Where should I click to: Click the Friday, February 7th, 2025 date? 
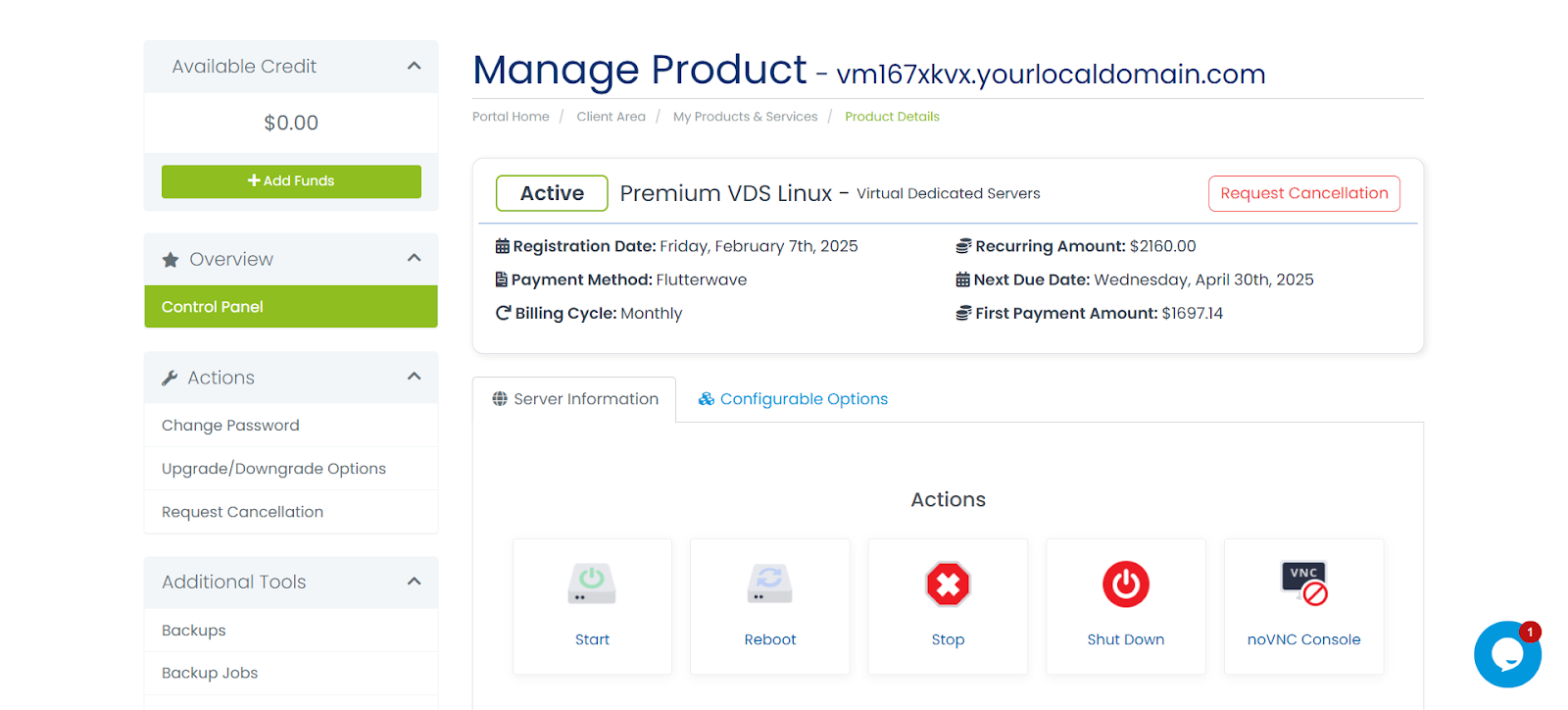coord(759,246)
